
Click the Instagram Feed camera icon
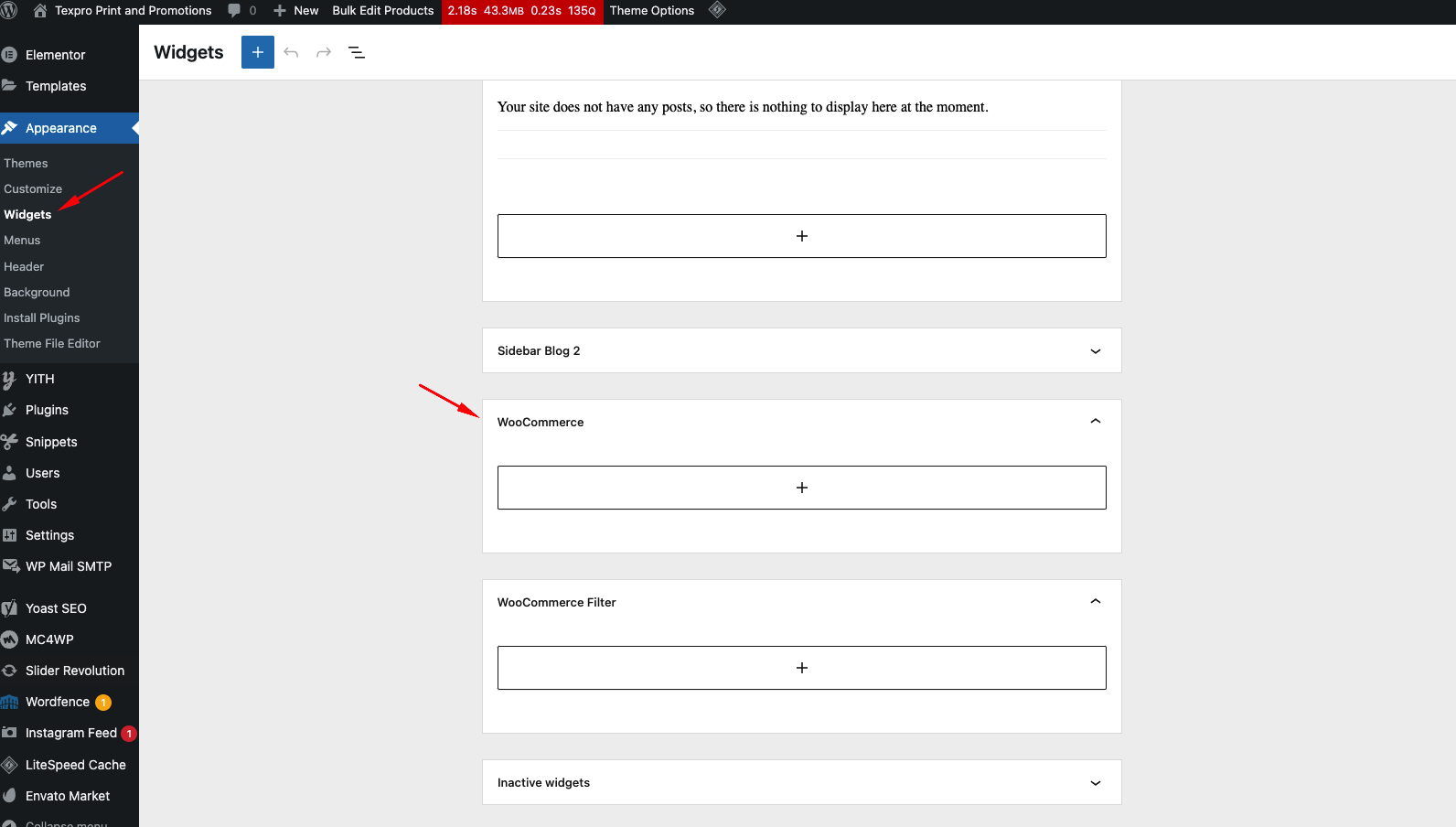point(9,733)
